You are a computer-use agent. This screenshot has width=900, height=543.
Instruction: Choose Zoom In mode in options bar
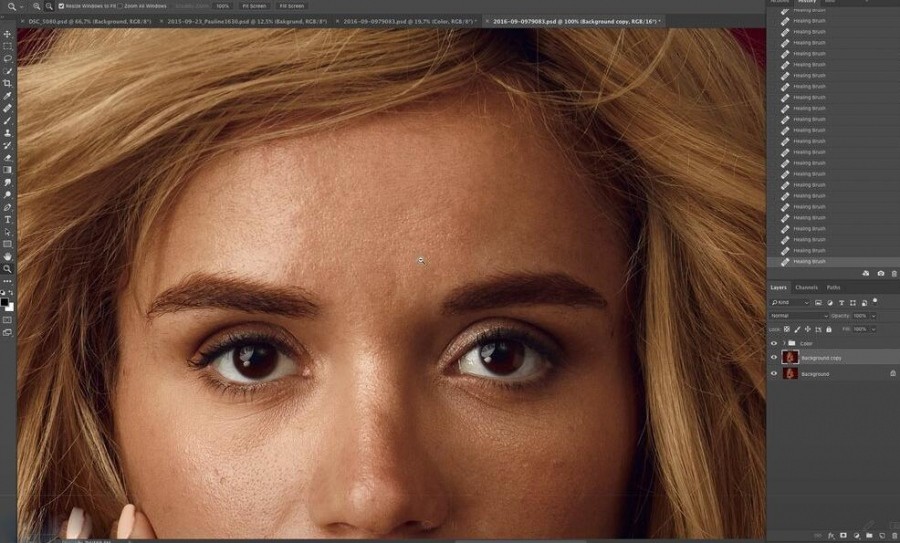(x=37, y=6)
